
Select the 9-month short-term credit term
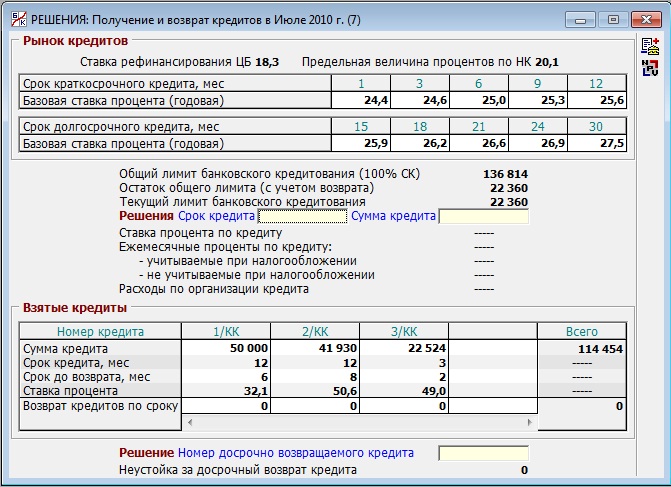coord(537,83)
